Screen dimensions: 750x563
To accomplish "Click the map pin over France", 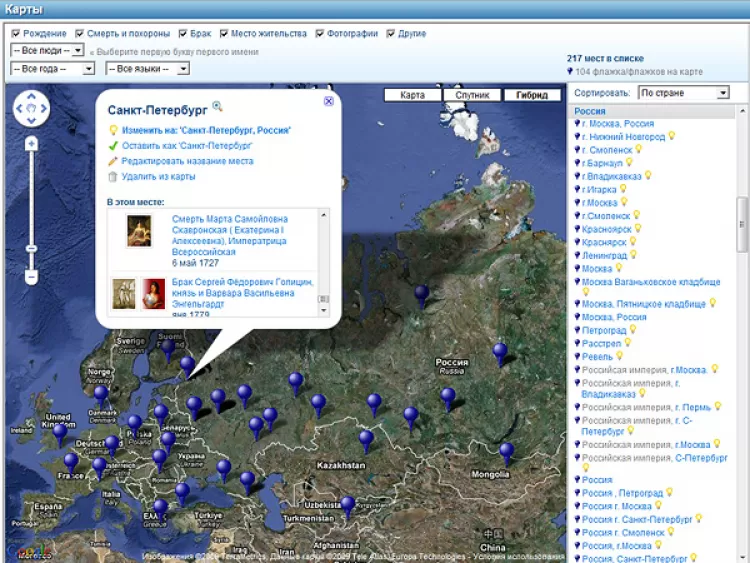I will 71,464.
